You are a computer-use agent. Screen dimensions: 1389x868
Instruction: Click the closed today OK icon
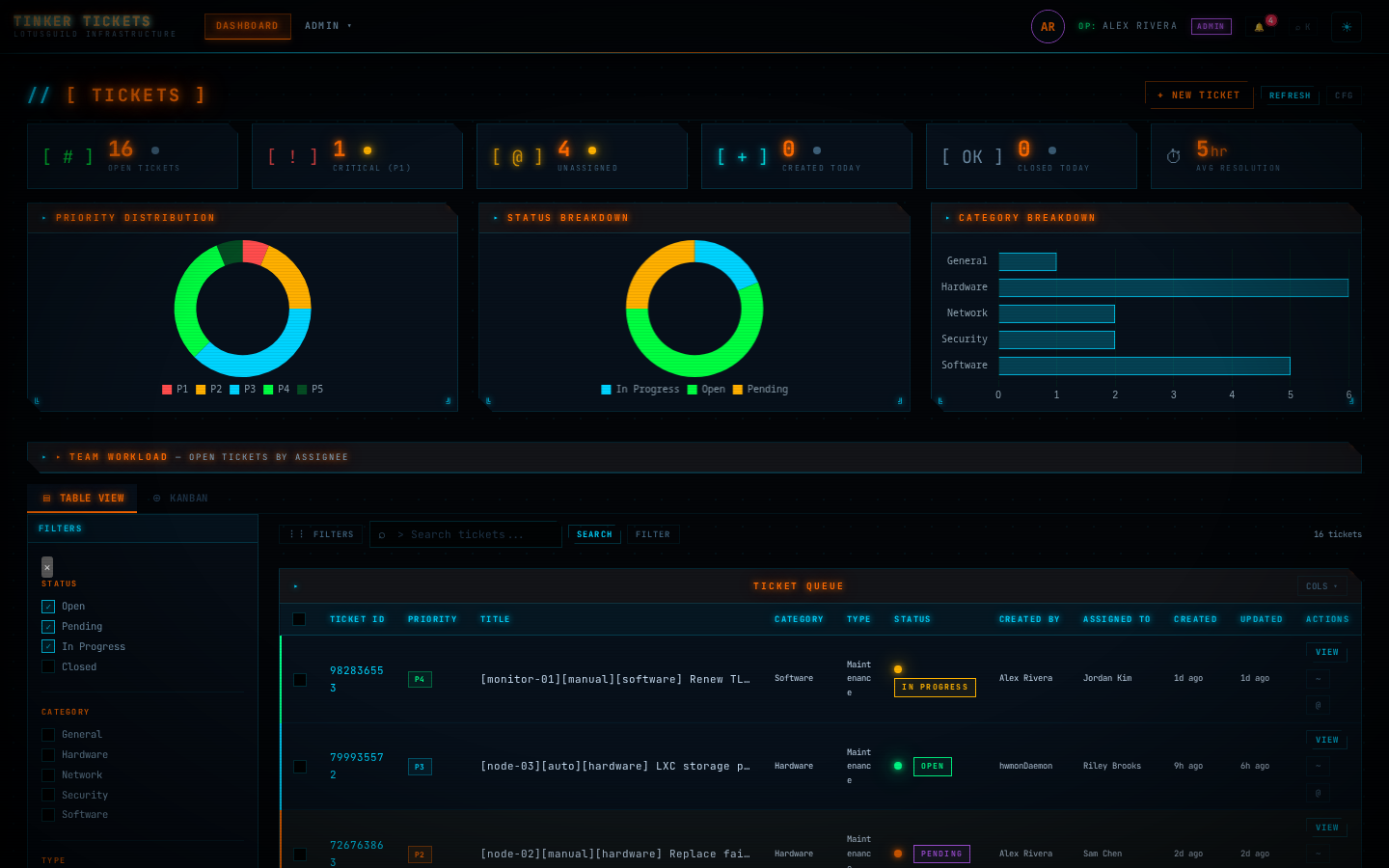972,156
